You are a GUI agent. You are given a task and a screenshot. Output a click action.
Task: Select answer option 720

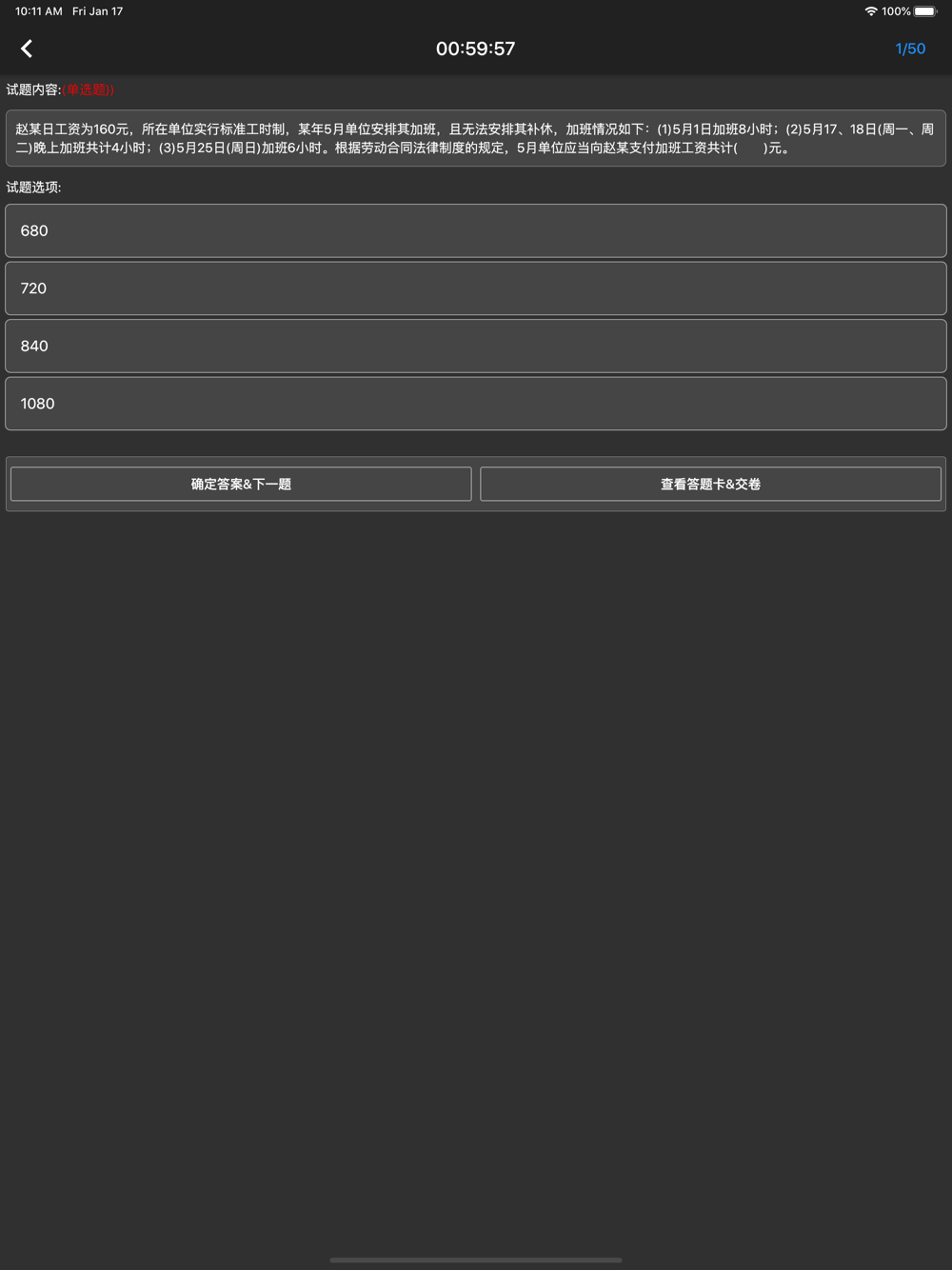pos(476,288)
